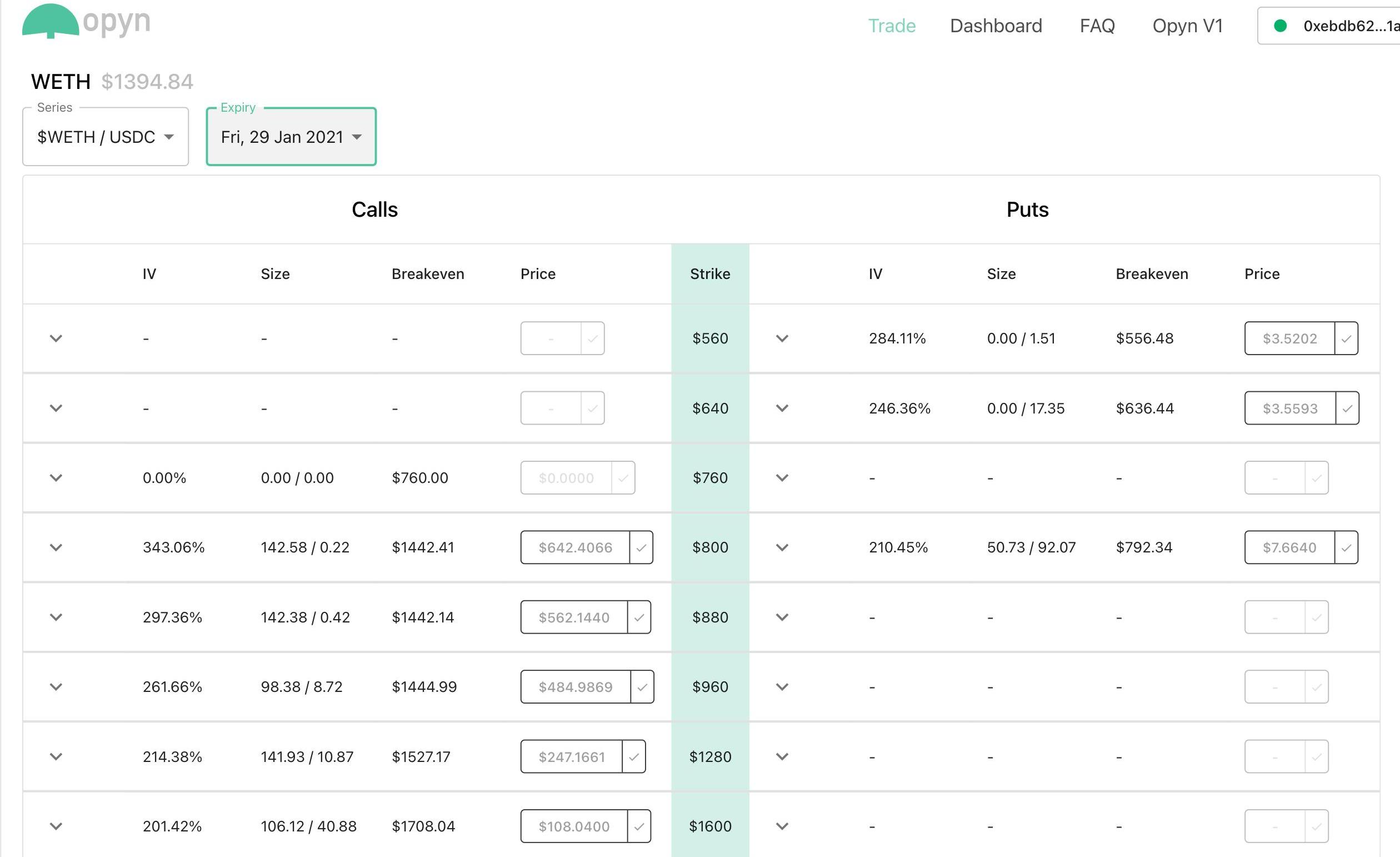Click the Opyn logo
The width and height of the screenshot is (1400, 857).
pyautogui.click(x=86, y=21)
